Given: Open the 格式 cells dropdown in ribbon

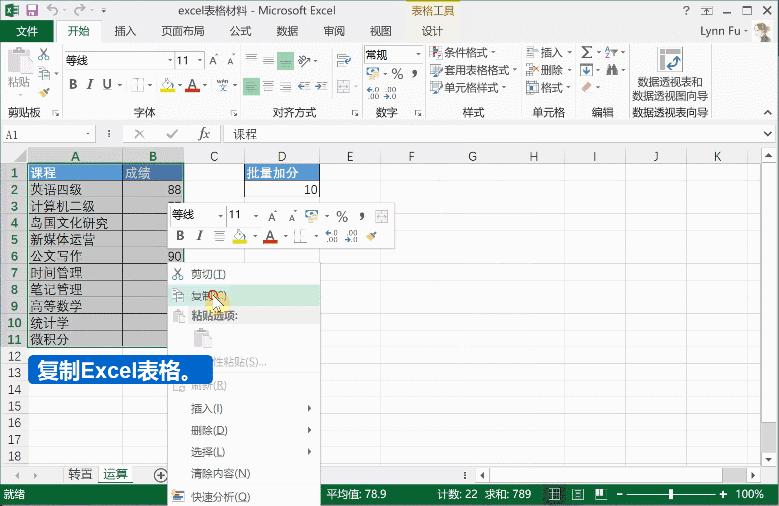Looking at the screenshot, I should (x=549, y=88).
